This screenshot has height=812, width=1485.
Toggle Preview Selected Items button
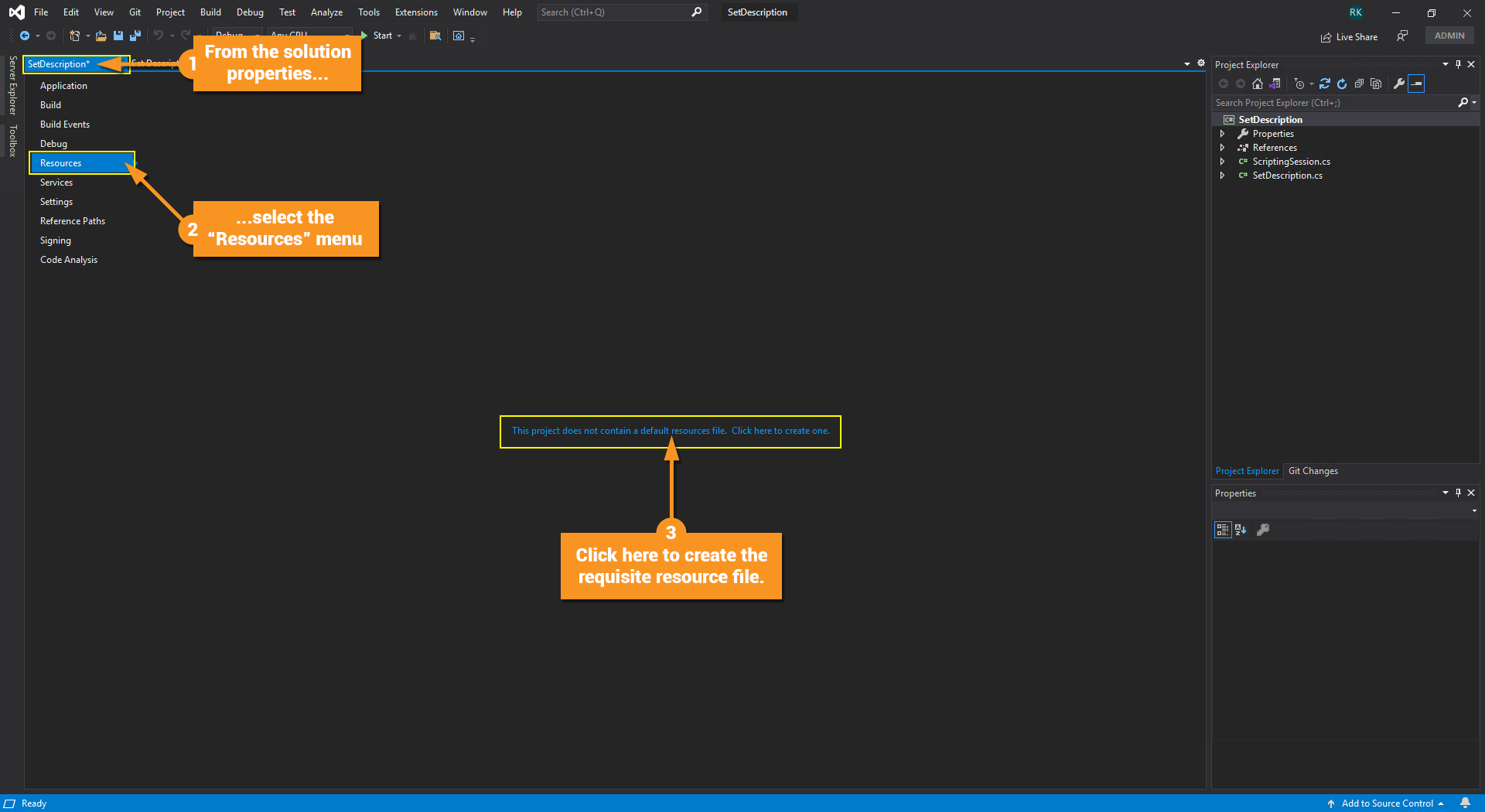pyautogui.click(x=1417, y=84)
